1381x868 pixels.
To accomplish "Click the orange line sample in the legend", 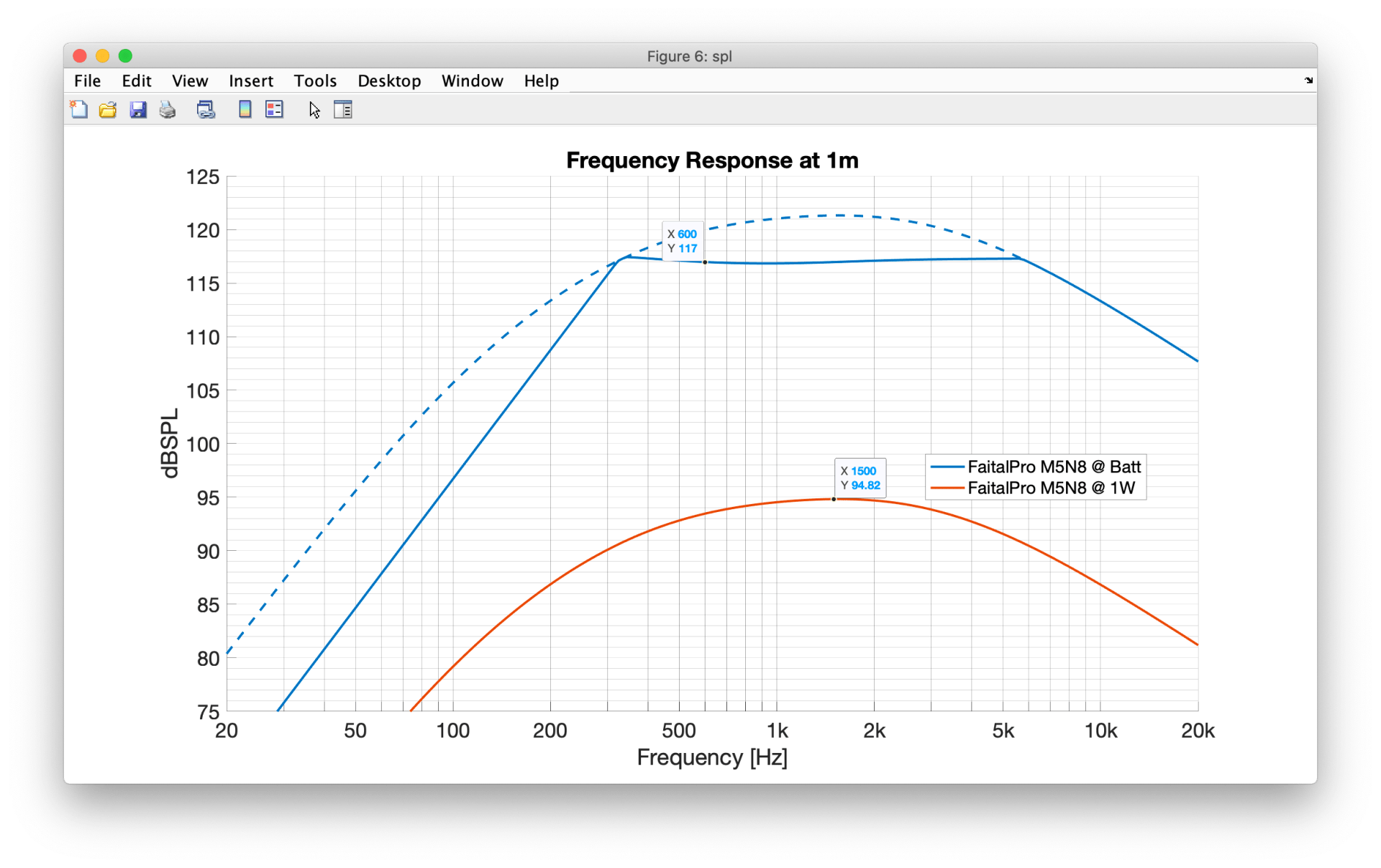I will (947, 488).
